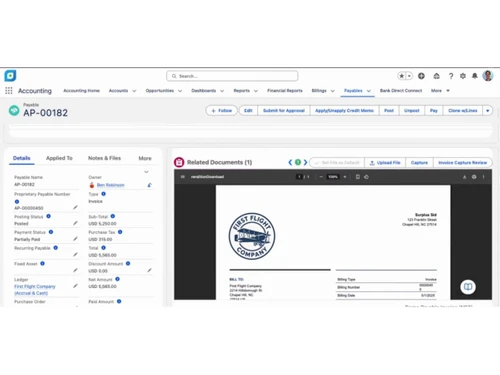This screenshot has width=500, height=375.
Task: Collapse the details section chevron
Action: pyautogui.click(x=146, y=172)
